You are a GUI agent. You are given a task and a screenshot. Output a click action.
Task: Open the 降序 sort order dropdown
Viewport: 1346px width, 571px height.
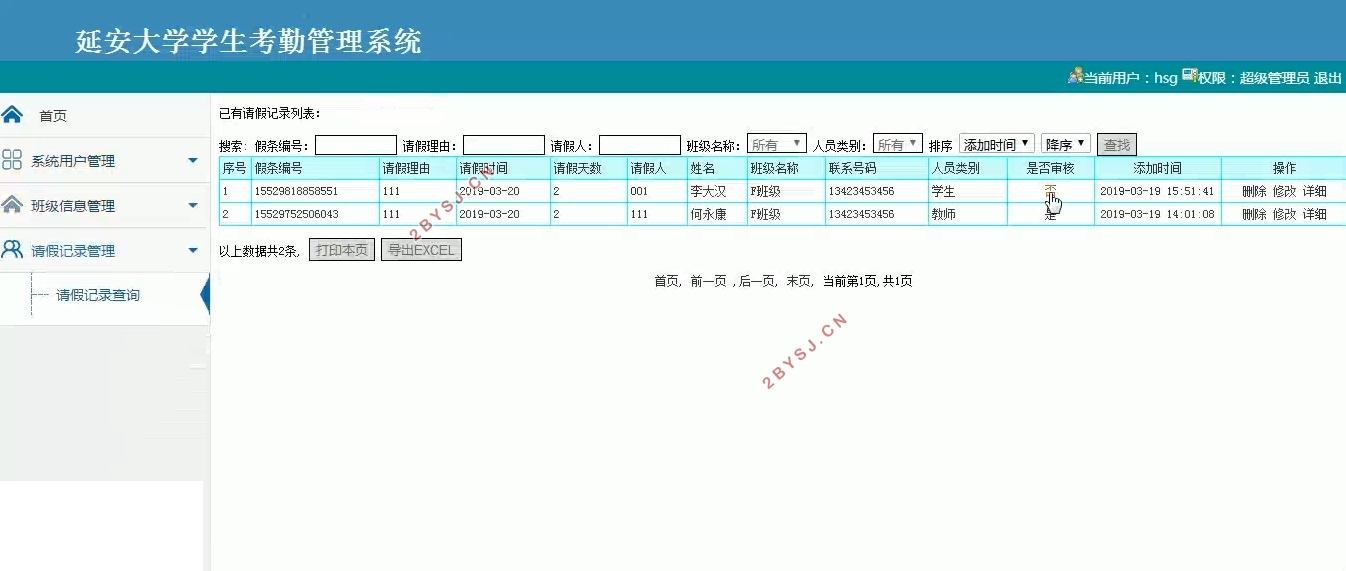click(1066, 144)
